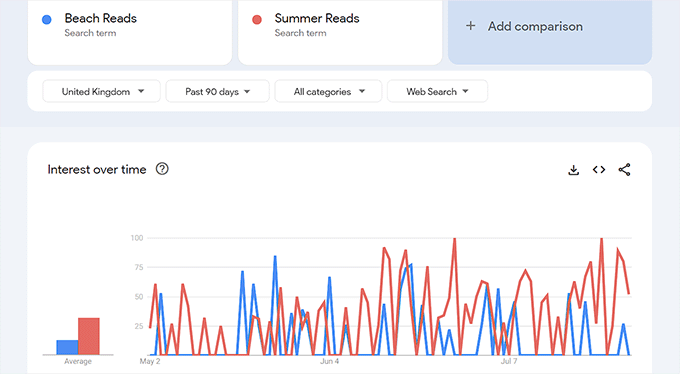The image size is (680, 374).
Task: Click the Jun 4 axis label
Action: 330,361
